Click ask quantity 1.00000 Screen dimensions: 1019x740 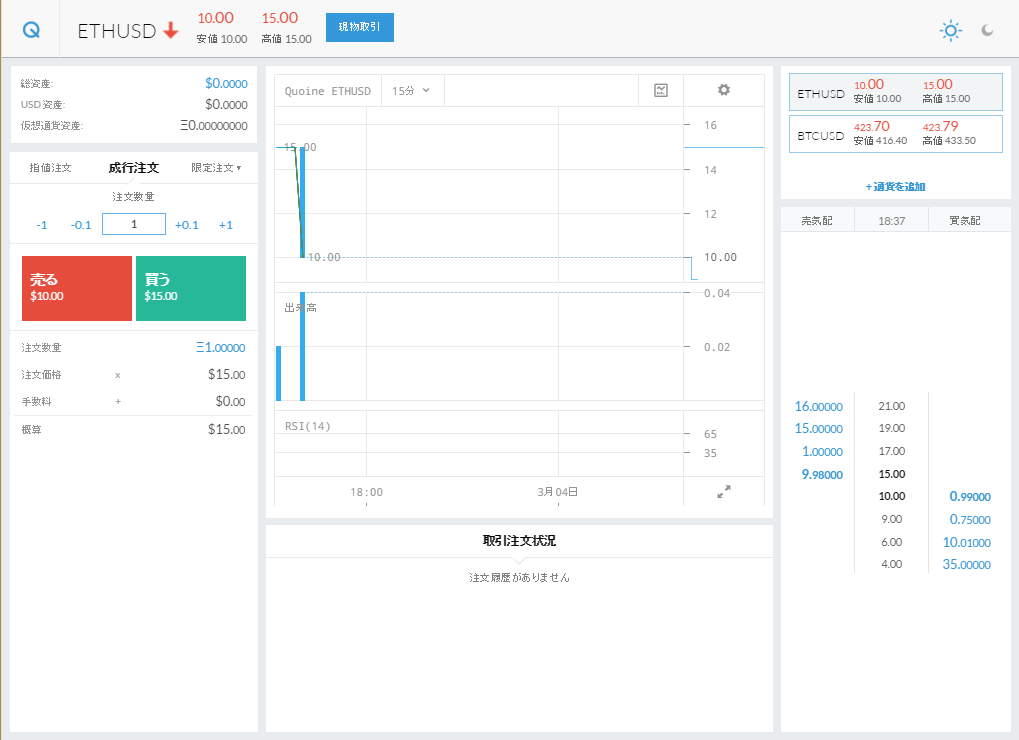pyautogui.click(x=822, y=452)
